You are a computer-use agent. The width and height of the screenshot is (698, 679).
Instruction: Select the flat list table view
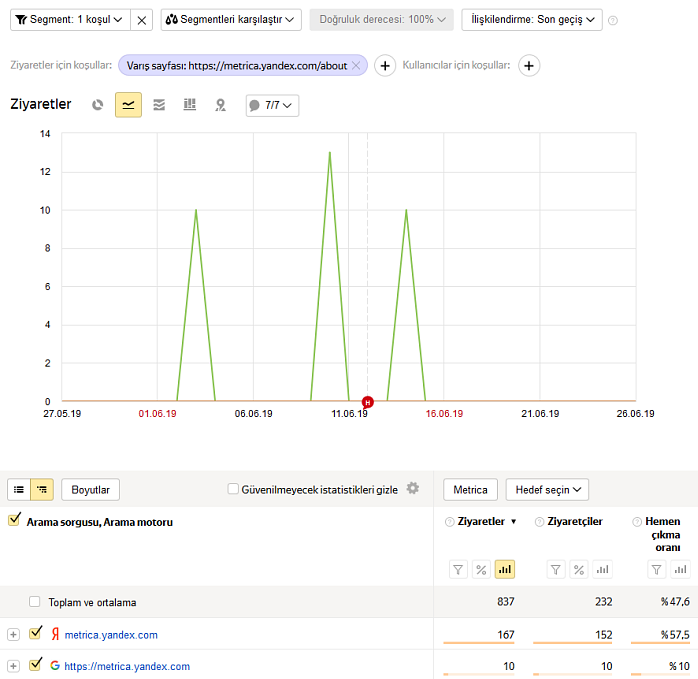tap(19, 490)
